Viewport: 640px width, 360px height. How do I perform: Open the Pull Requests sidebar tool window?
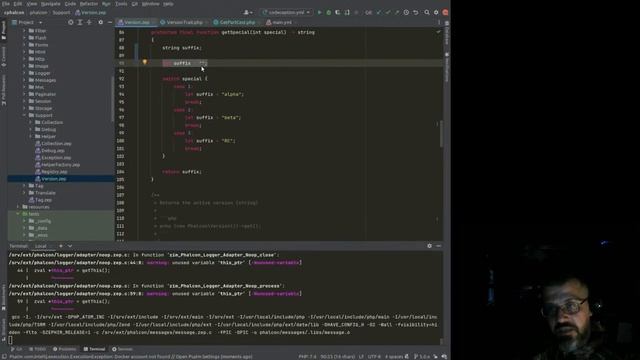click(x=4, y=90)
